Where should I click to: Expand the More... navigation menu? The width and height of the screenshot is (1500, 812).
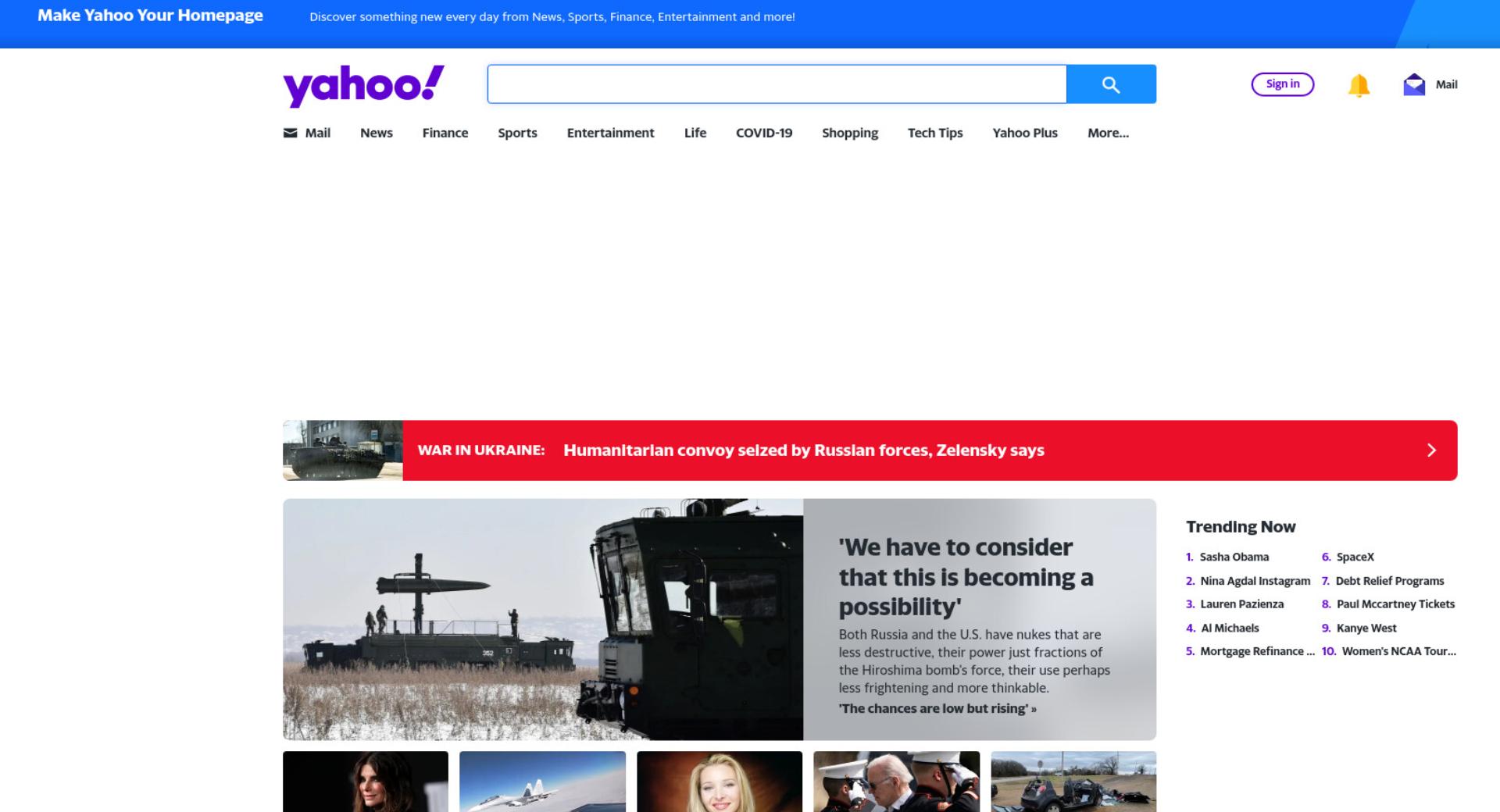coord(1108,133)
